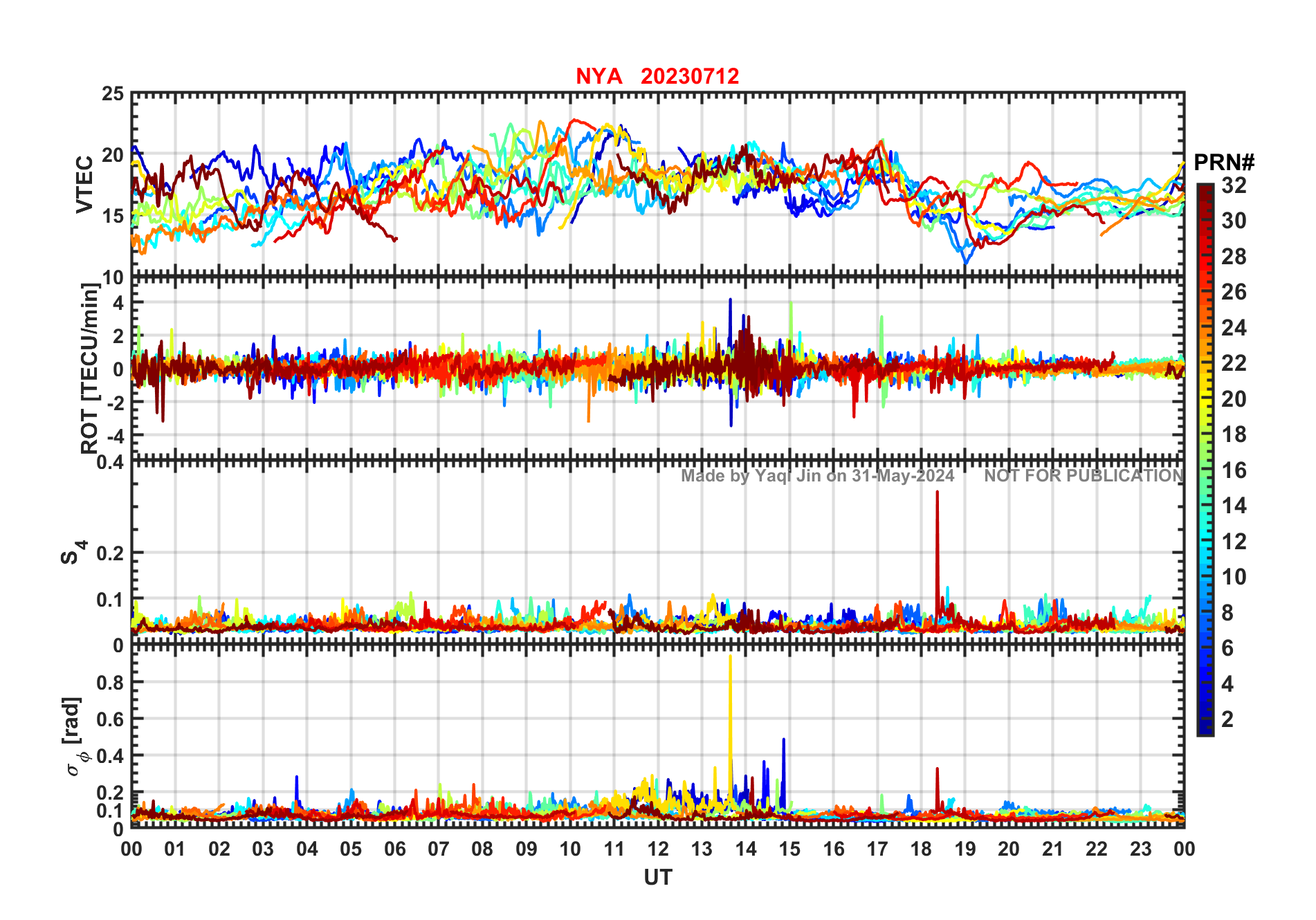Screen dimensions: 1316x920
Task: Click the deep blue ROT spike near 13.6 UT
Action: point(730,362)
